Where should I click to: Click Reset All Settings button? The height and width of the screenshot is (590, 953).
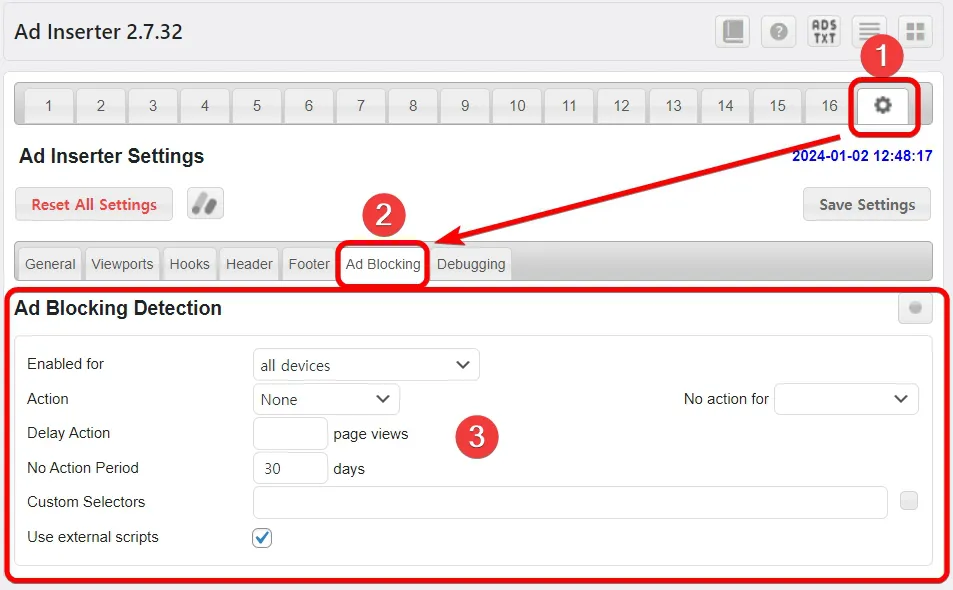point(94,204)
